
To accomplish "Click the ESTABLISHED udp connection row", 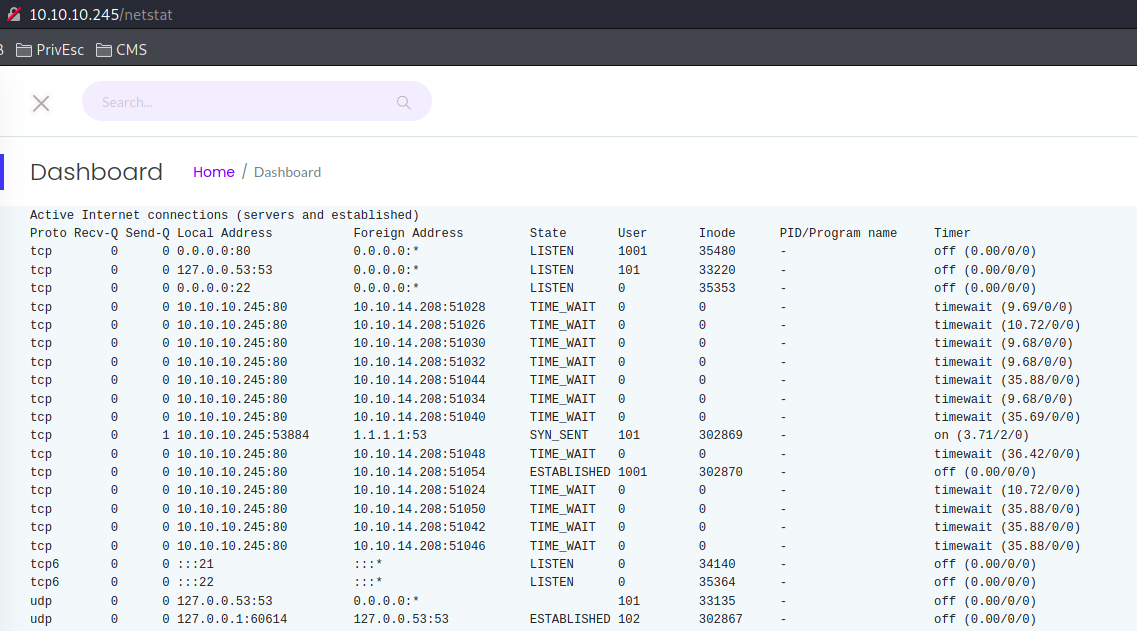I will tap(400, 618).
